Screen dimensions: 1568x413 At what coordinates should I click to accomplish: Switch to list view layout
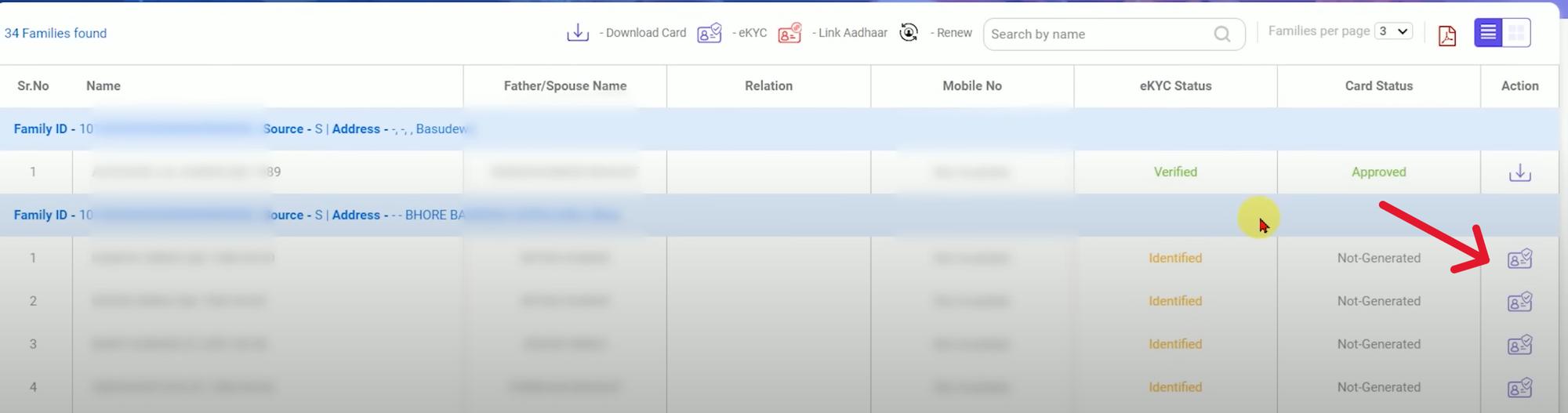click(1488, 33)
